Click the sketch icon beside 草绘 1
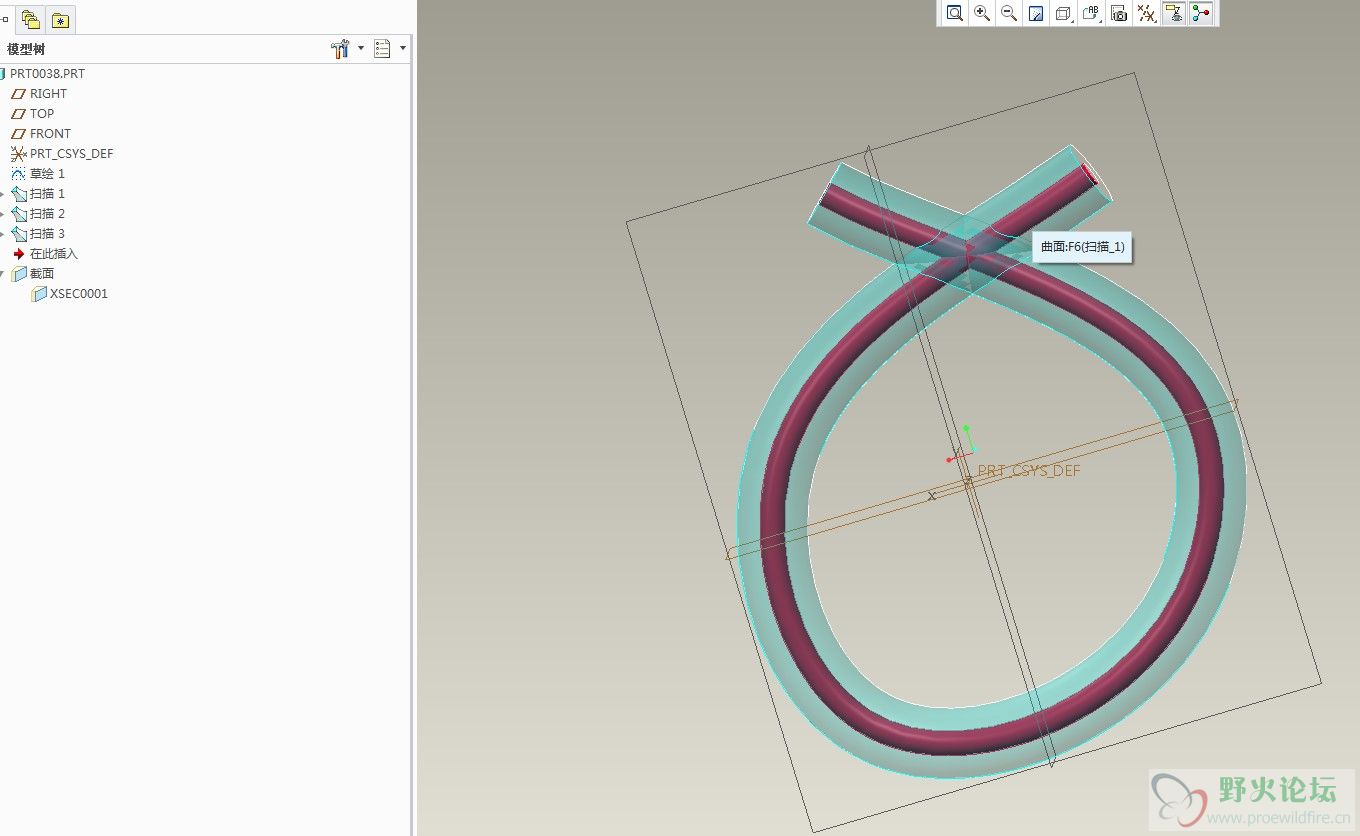 click(x=18, y=174)
